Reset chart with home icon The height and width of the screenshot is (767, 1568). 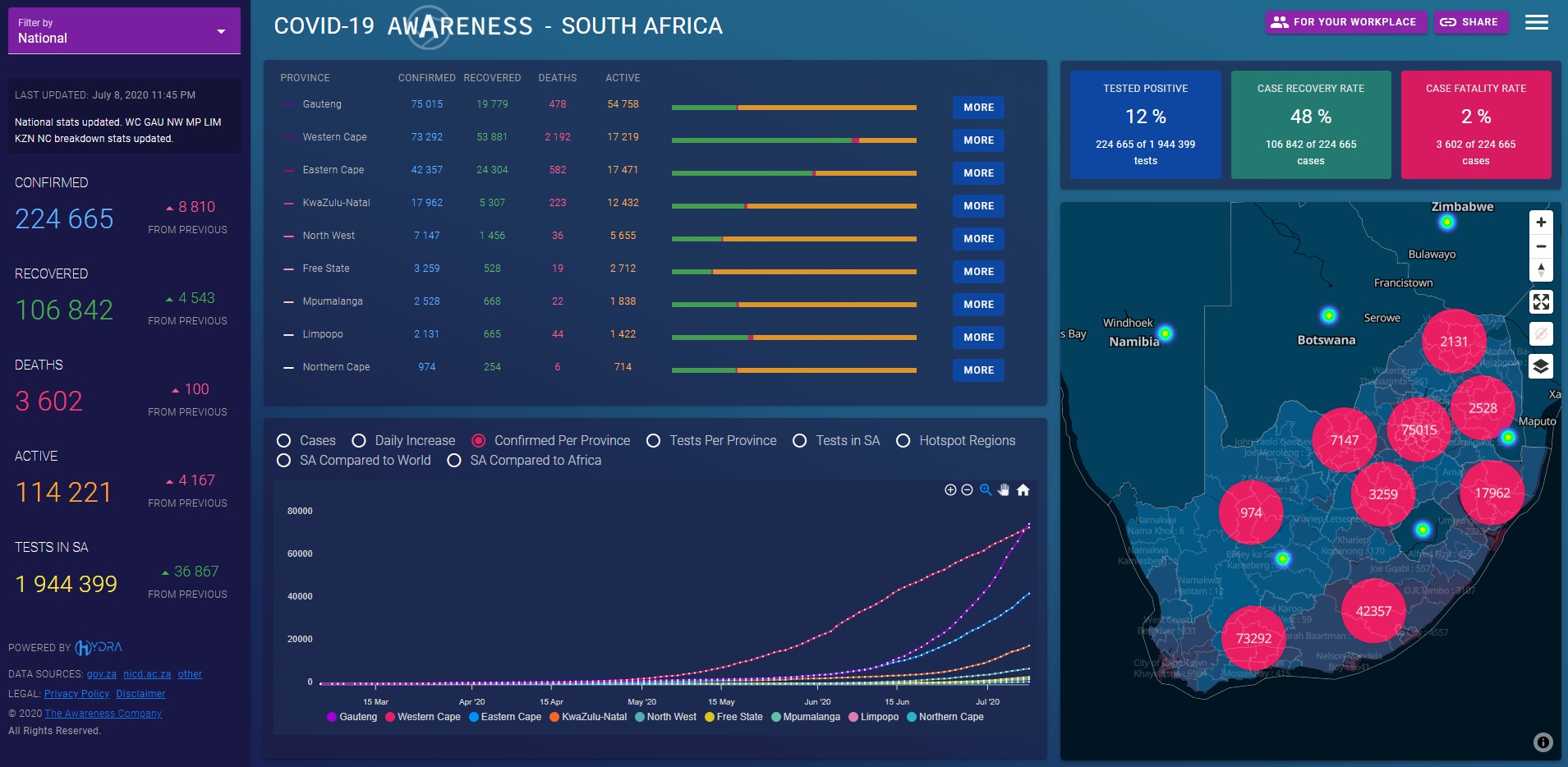[x=1023, y=490]
